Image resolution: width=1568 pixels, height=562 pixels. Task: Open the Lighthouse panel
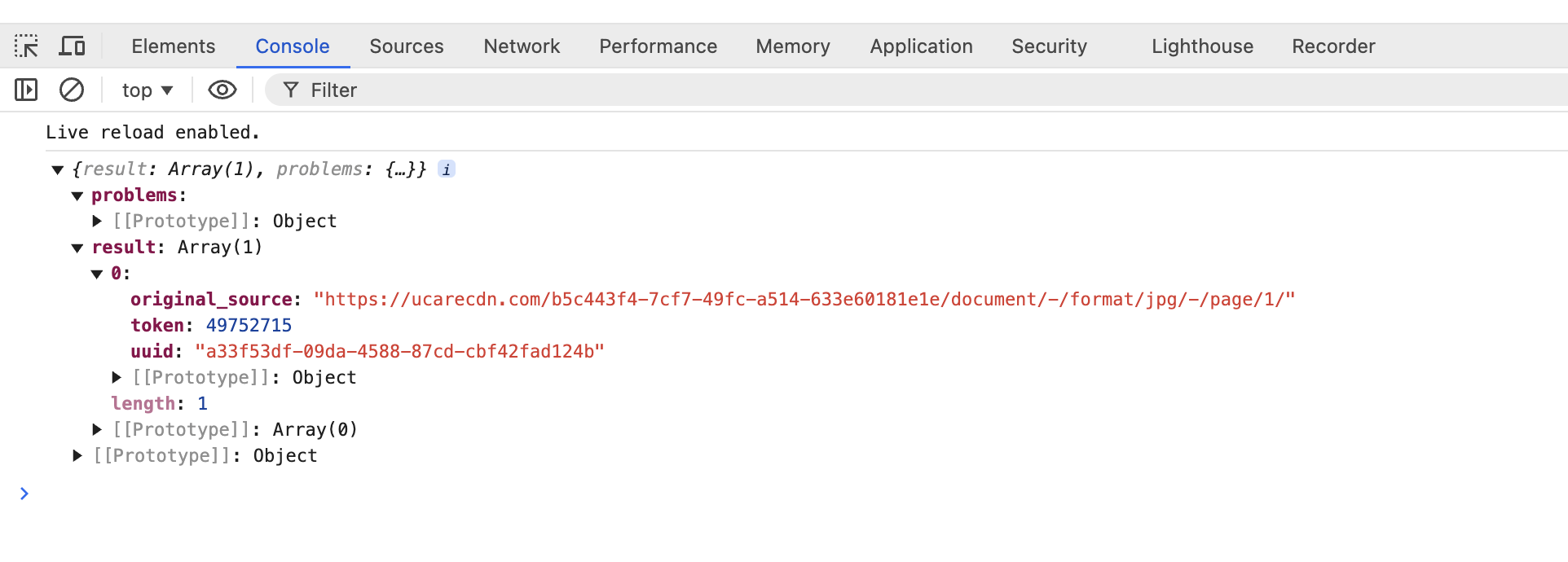click(1201, 46)
